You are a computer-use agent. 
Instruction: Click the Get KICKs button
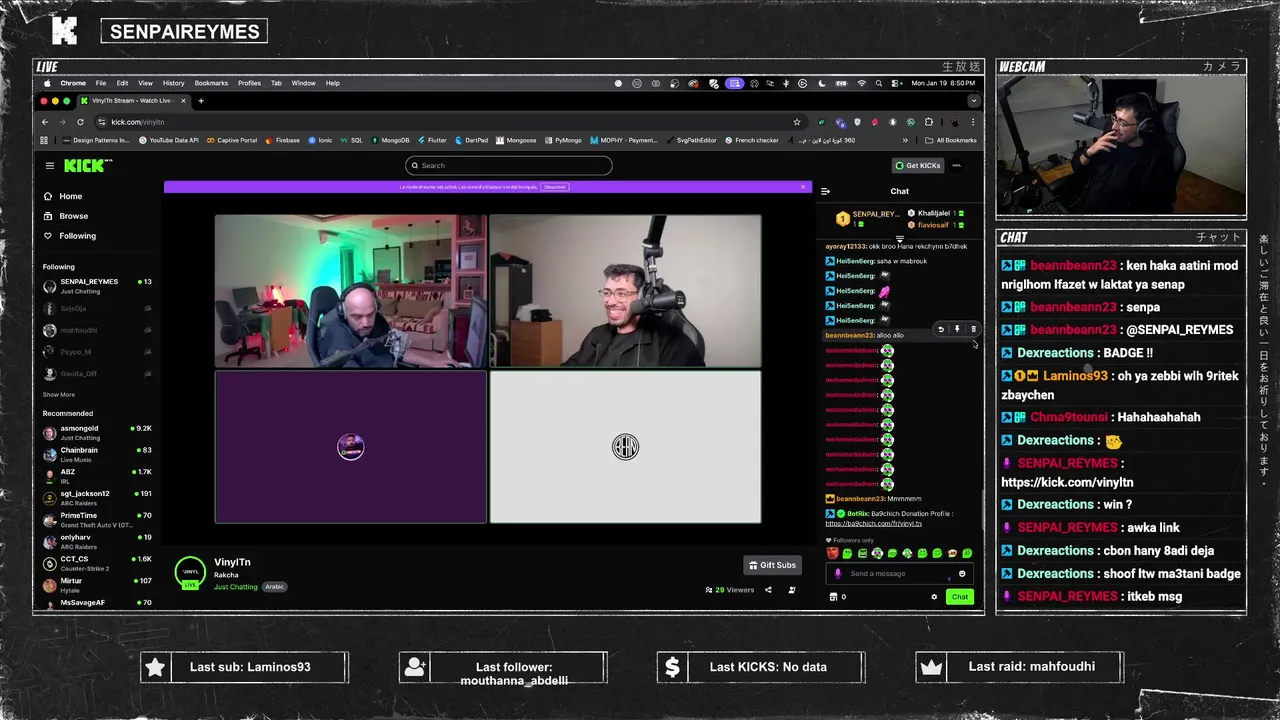(918, 165)
